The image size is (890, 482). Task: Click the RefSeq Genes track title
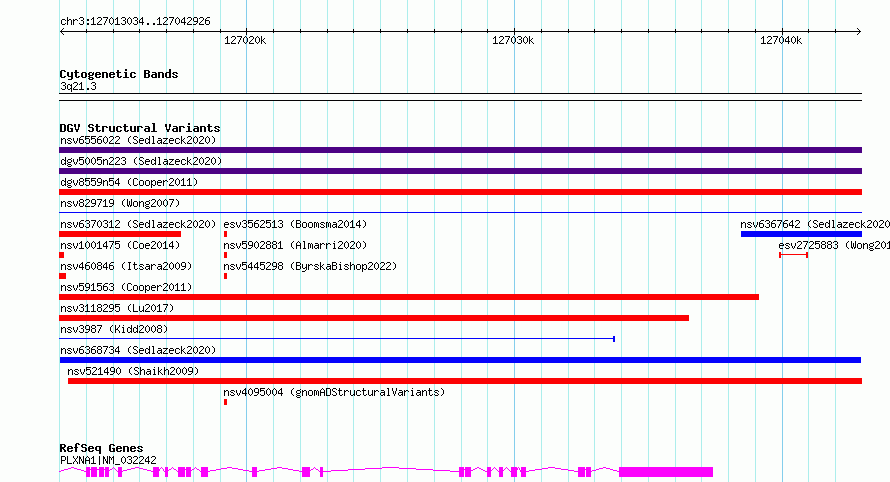[101, 448]
